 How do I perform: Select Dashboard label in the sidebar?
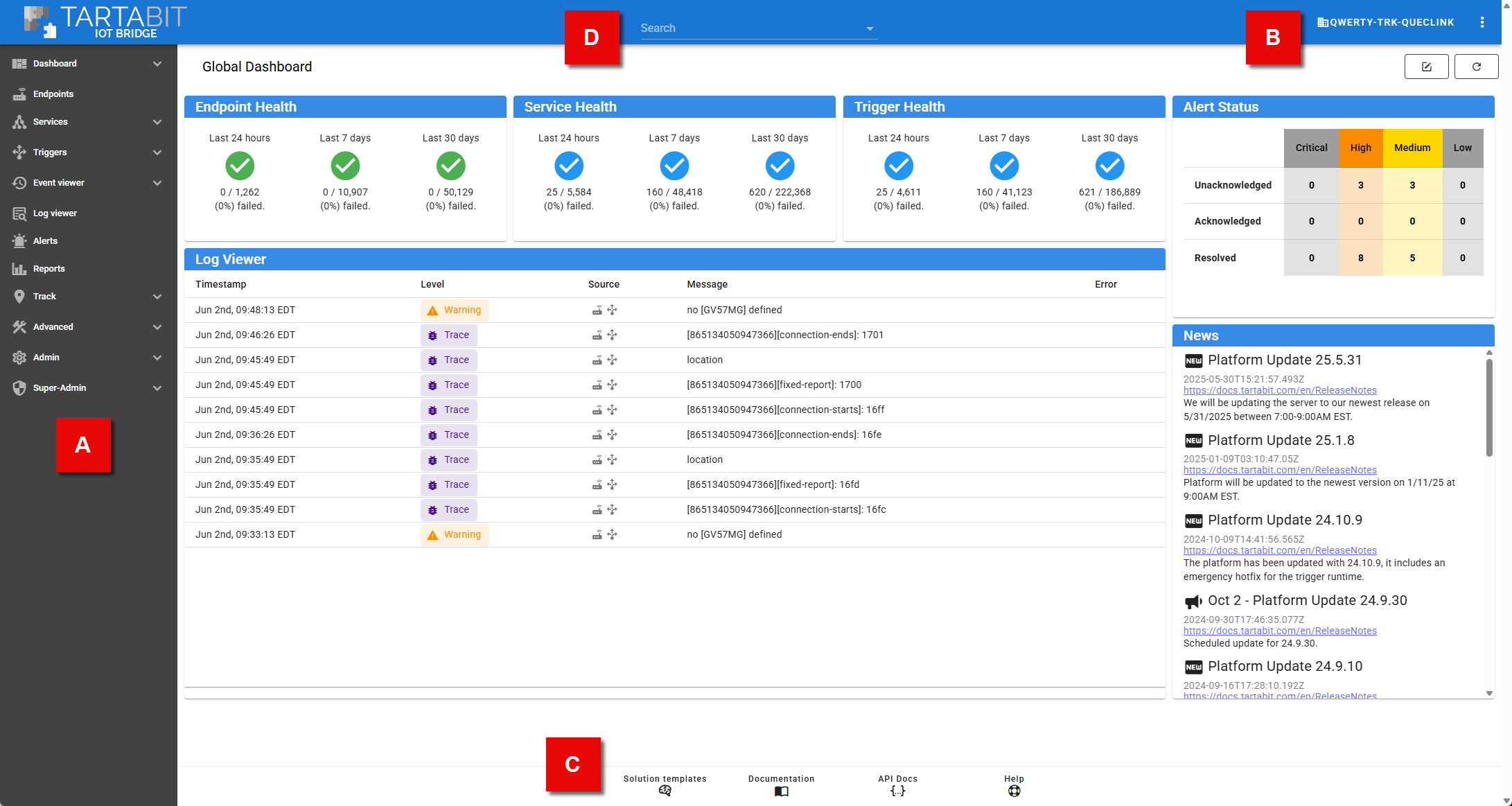coord(55,64)
